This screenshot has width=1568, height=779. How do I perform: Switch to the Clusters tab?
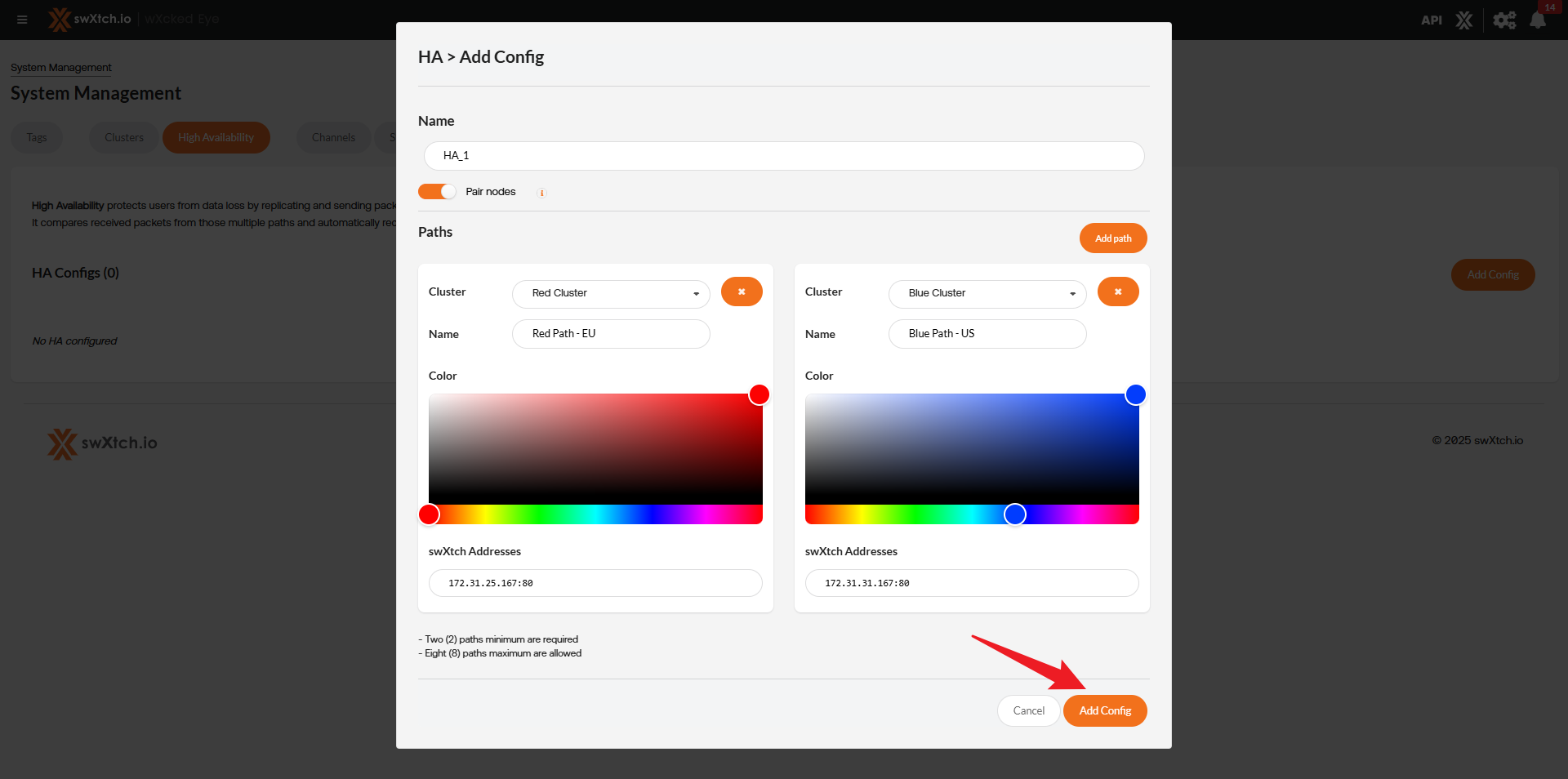point(124,137)
